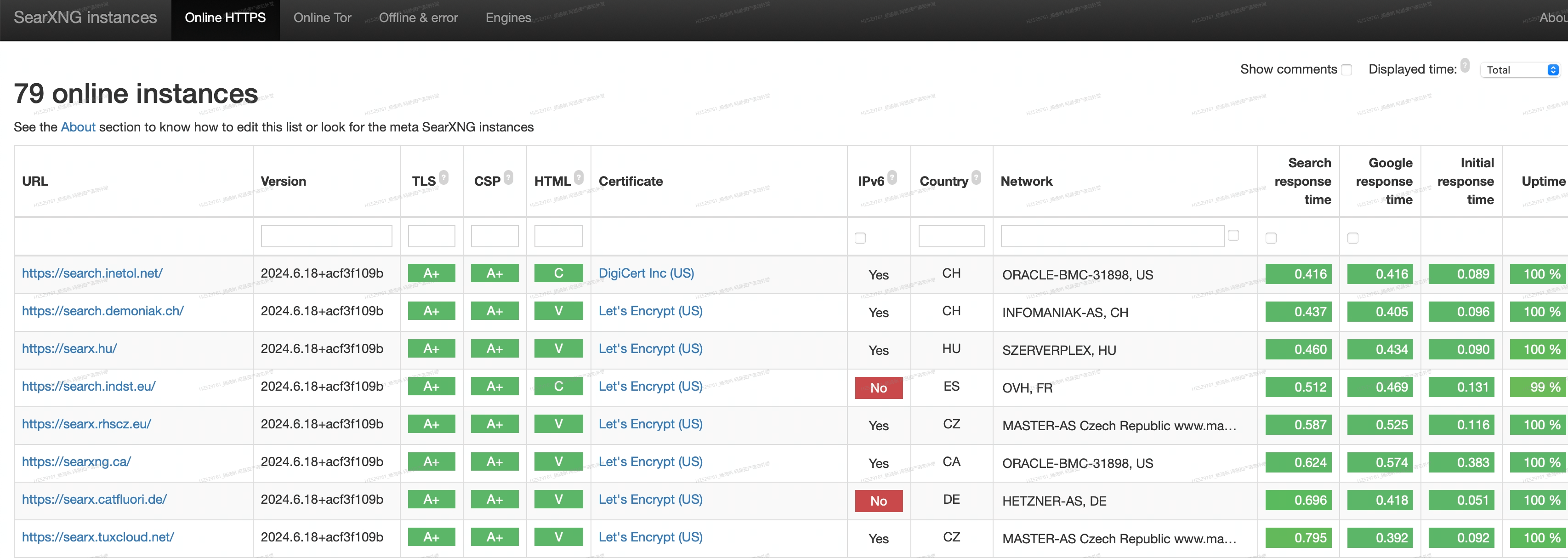Focus the HTML filter input

coord(559,236)
